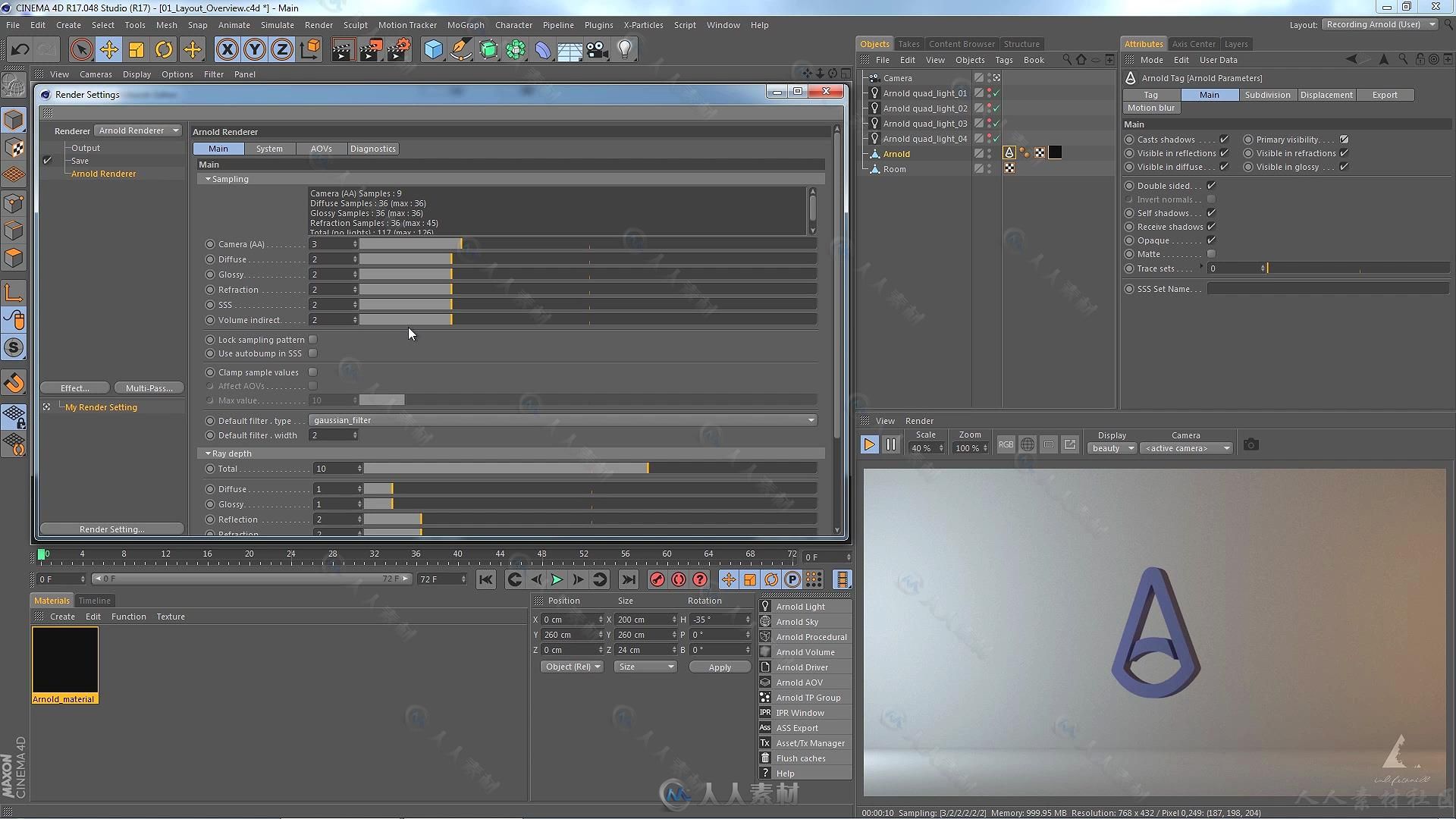Switch to the System tab

269,149
